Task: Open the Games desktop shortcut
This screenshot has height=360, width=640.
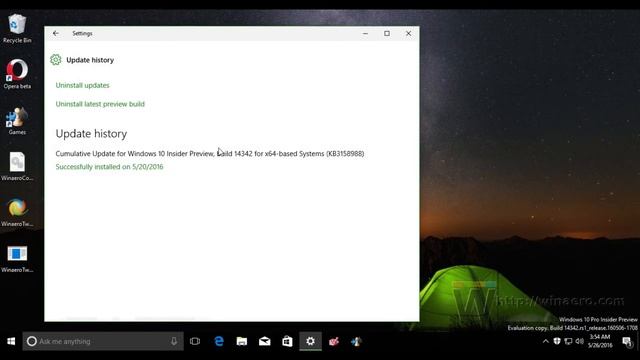Action: [17, 121]
